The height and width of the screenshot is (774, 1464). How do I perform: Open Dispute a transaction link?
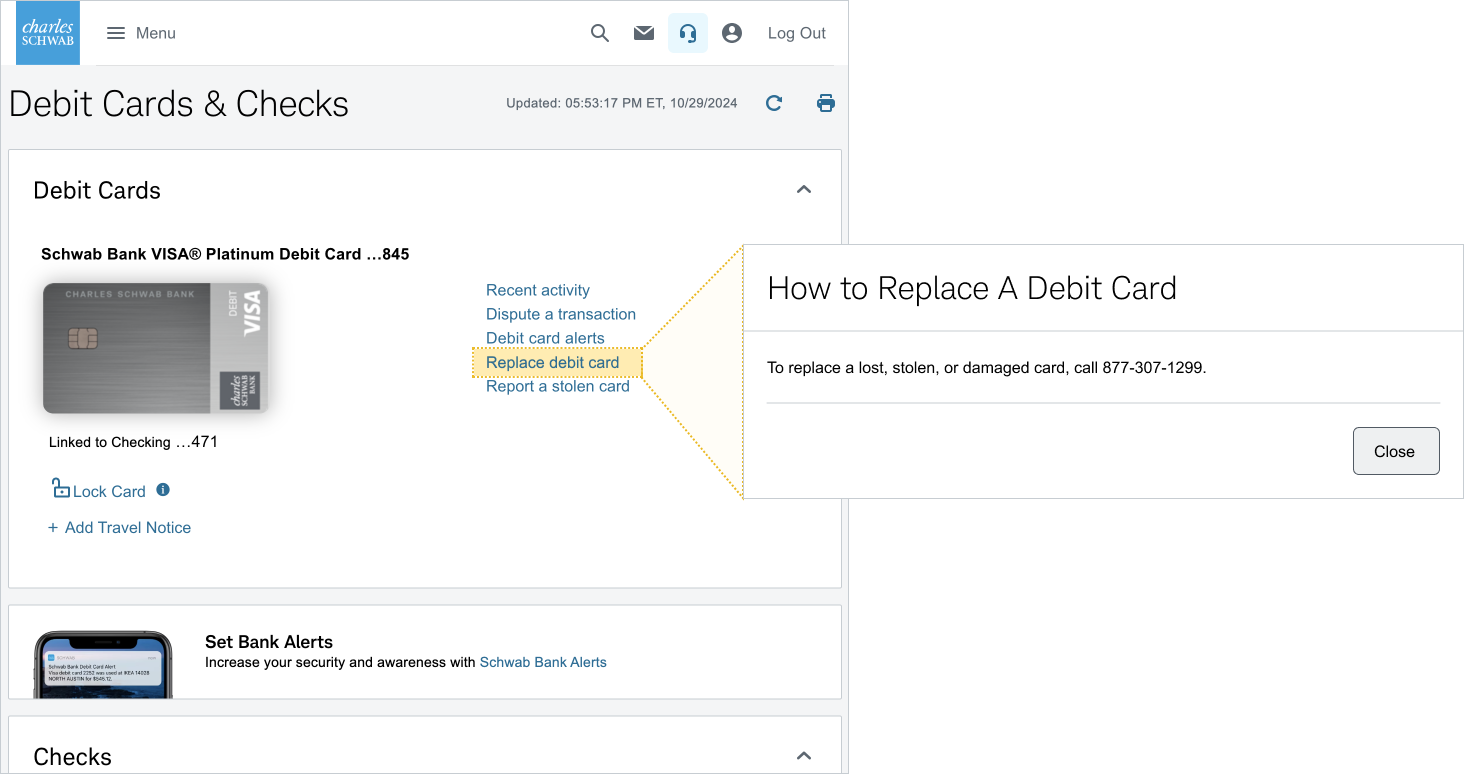561,314
